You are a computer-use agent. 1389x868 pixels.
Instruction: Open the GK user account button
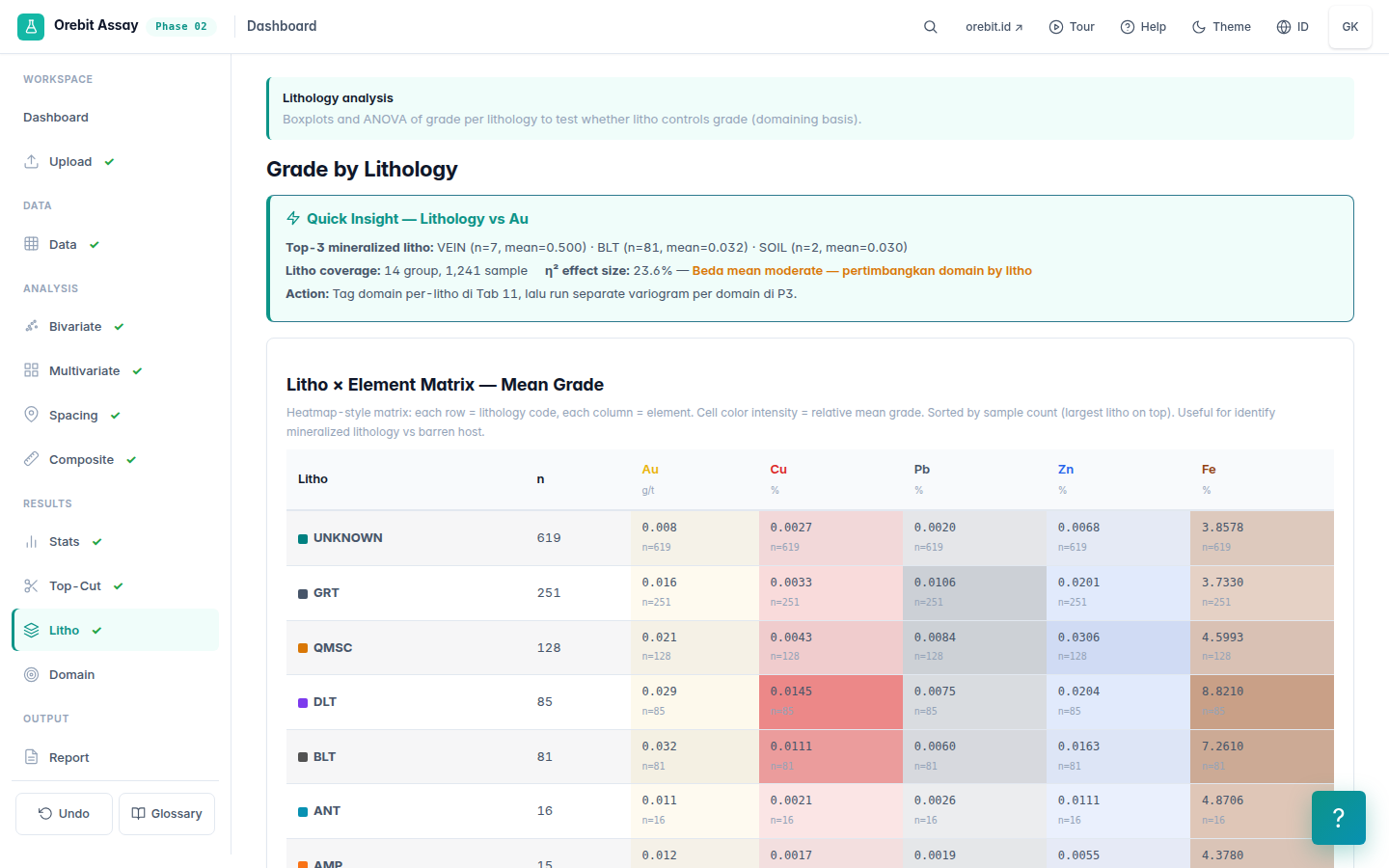pyautogui.click(x=1350, y=27)
